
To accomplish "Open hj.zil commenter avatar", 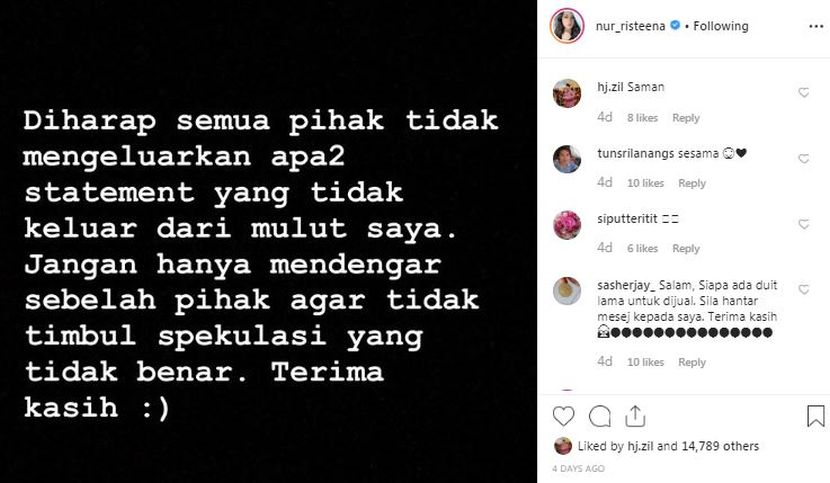I will (567, 93).
